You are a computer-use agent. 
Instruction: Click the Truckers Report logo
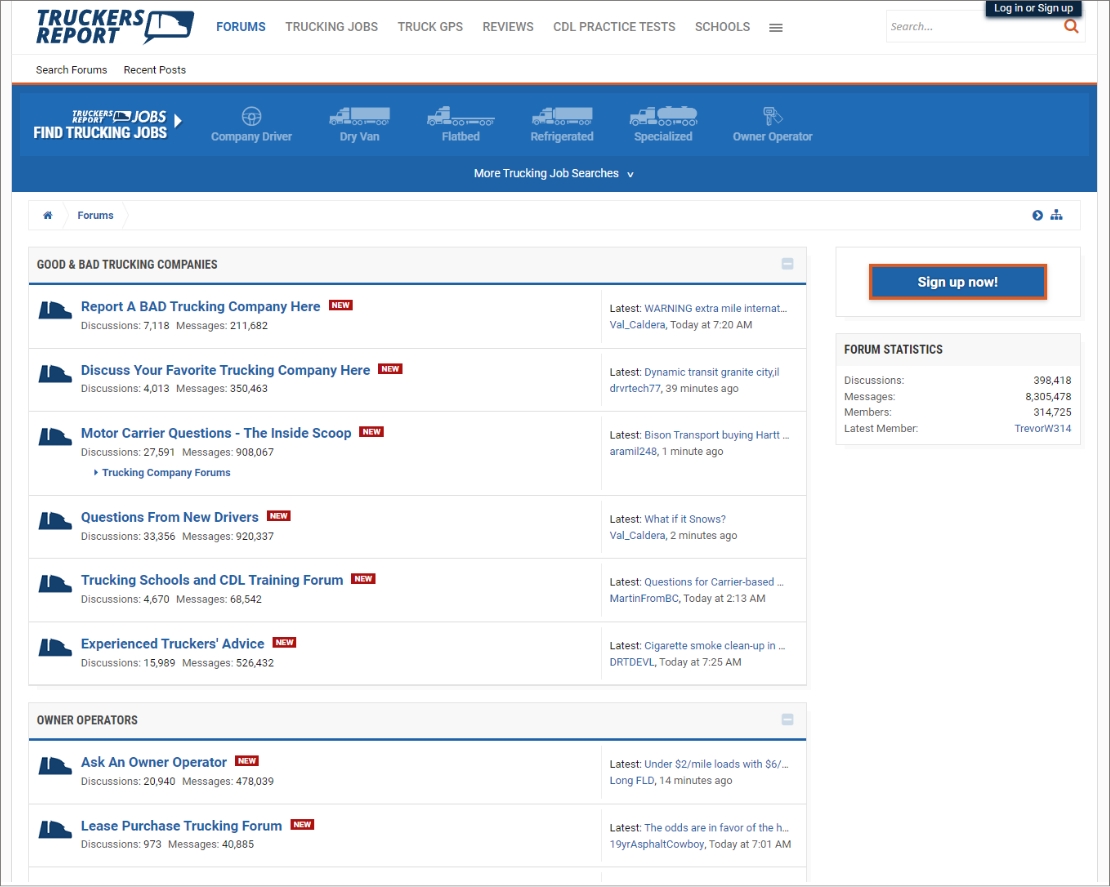pyautogui.click(x=115, y=27)
